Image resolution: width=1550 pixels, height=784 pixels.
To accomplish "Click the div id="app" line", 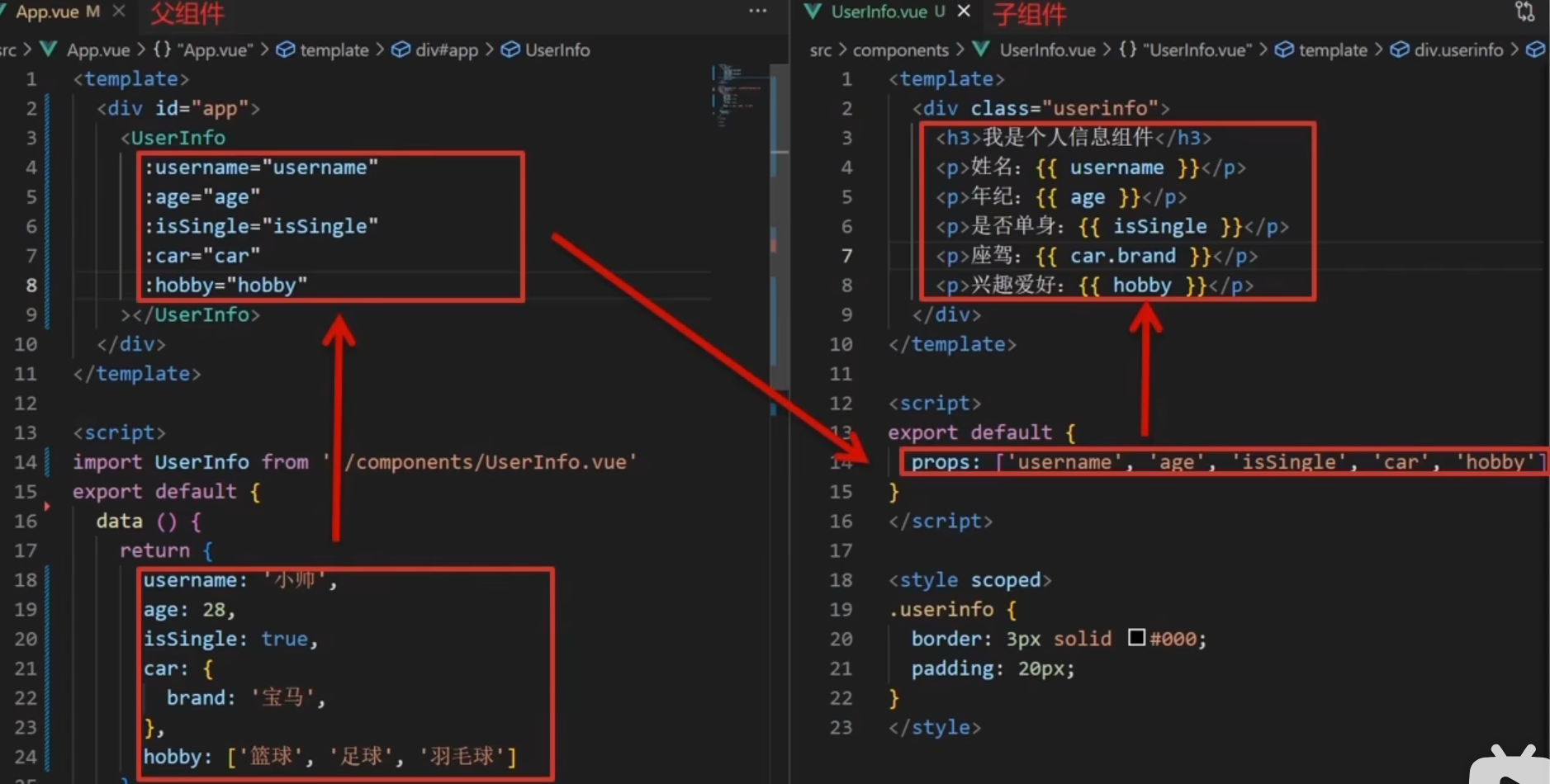I will 178,108.
